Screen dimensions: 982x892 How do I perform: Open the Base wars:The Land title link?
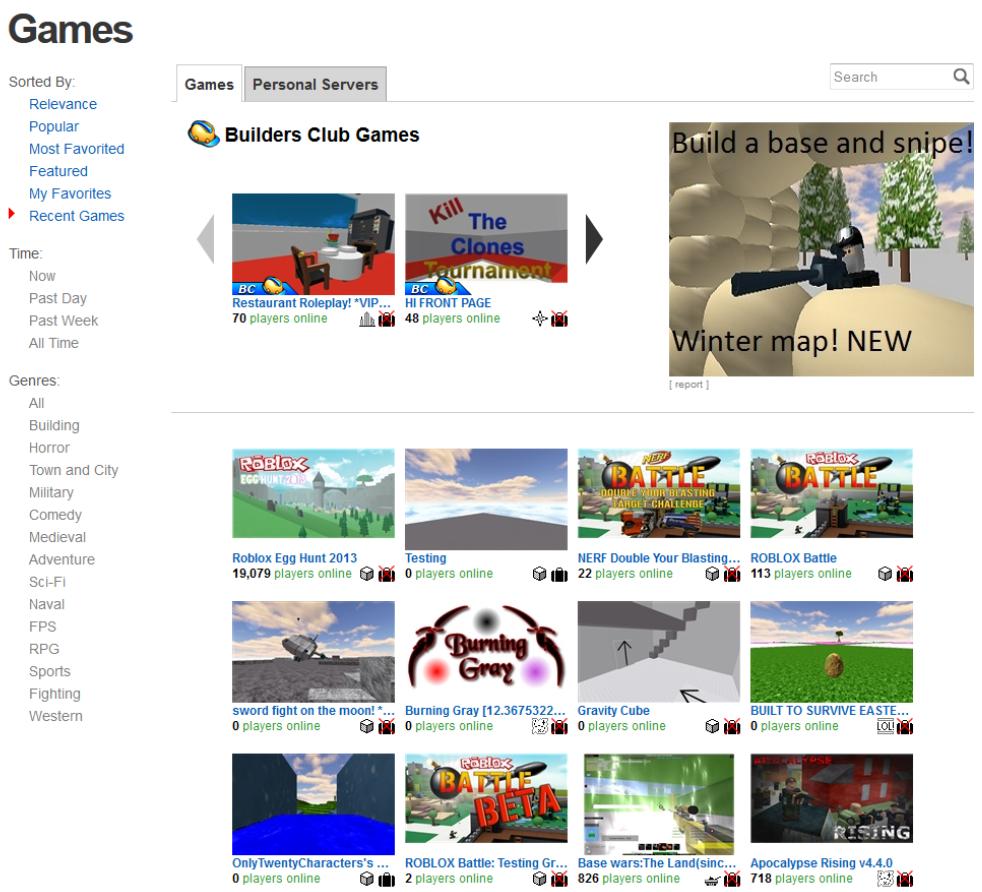[656, 863]
